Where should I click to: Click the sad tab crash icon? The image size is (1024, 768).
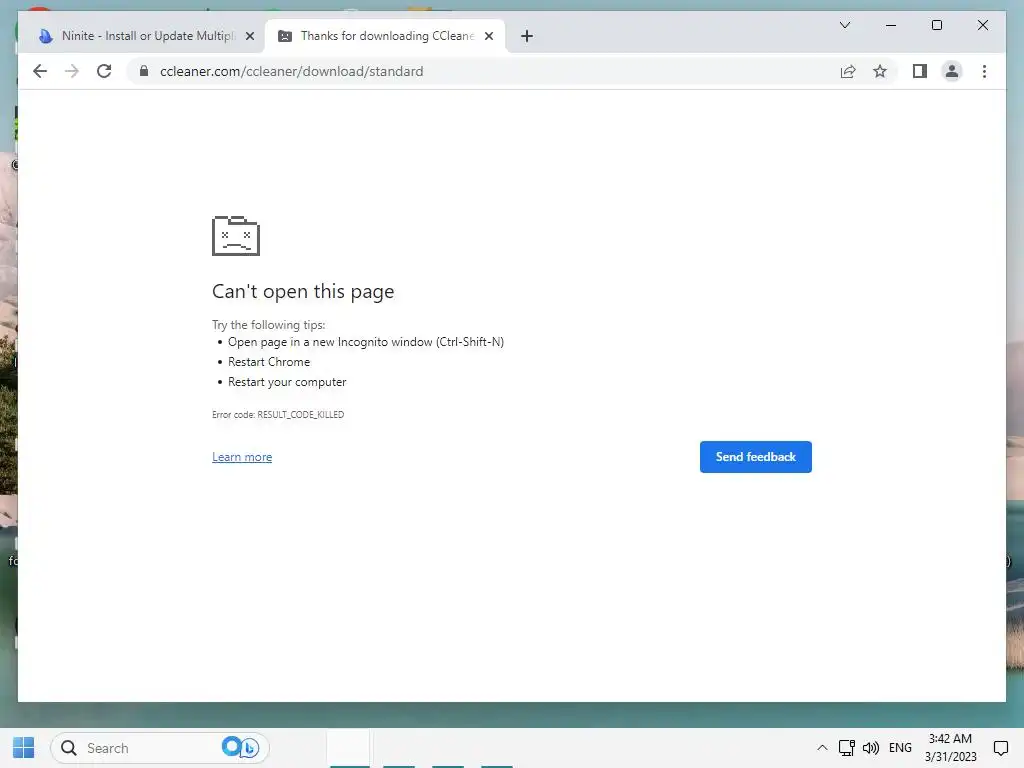236,235
